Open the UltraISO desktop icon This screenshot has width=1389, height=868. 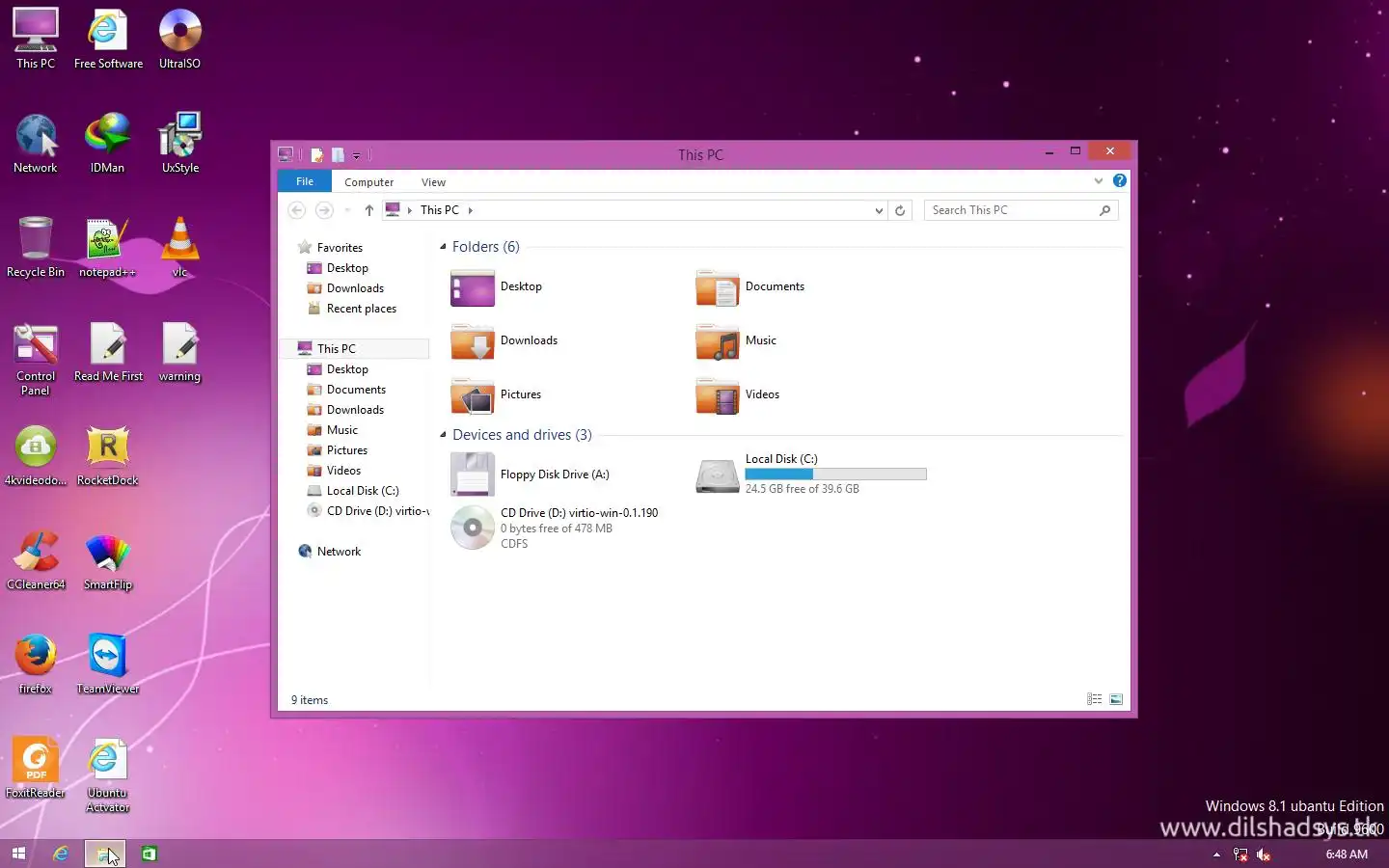(x=179, y=39)
